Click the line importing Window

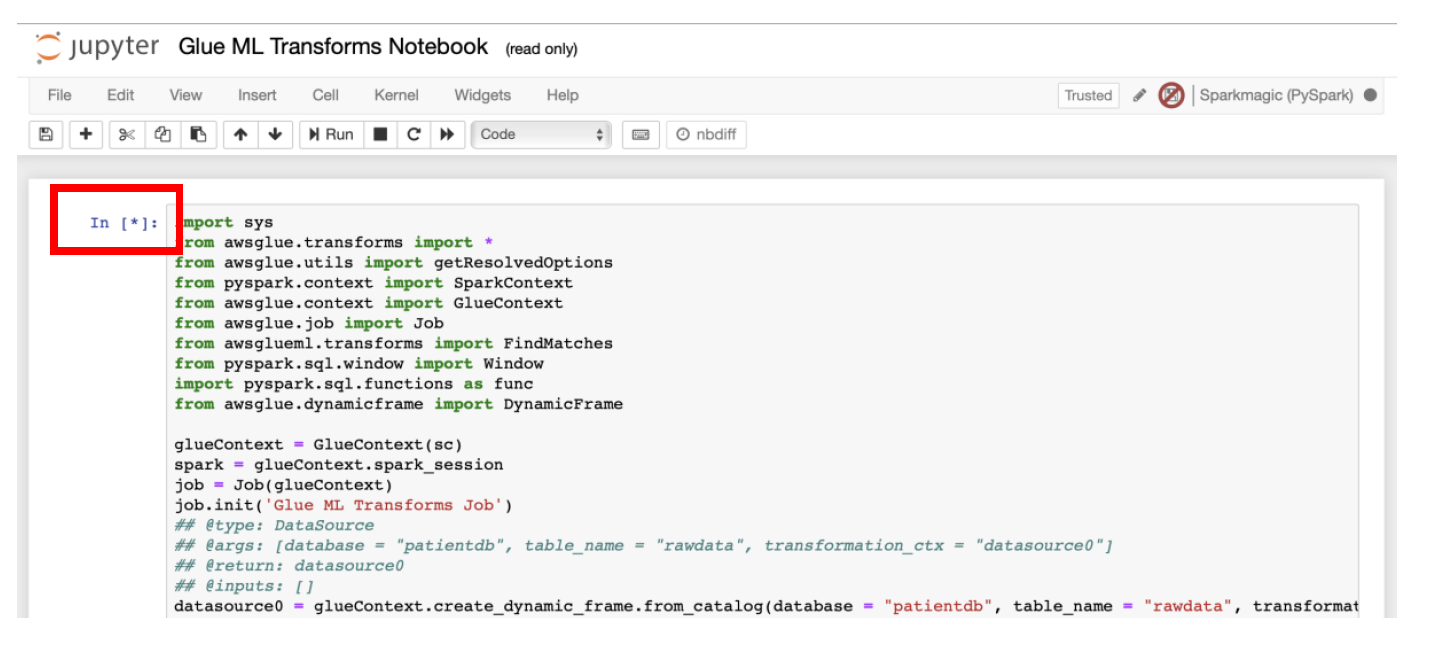point(359,363)
